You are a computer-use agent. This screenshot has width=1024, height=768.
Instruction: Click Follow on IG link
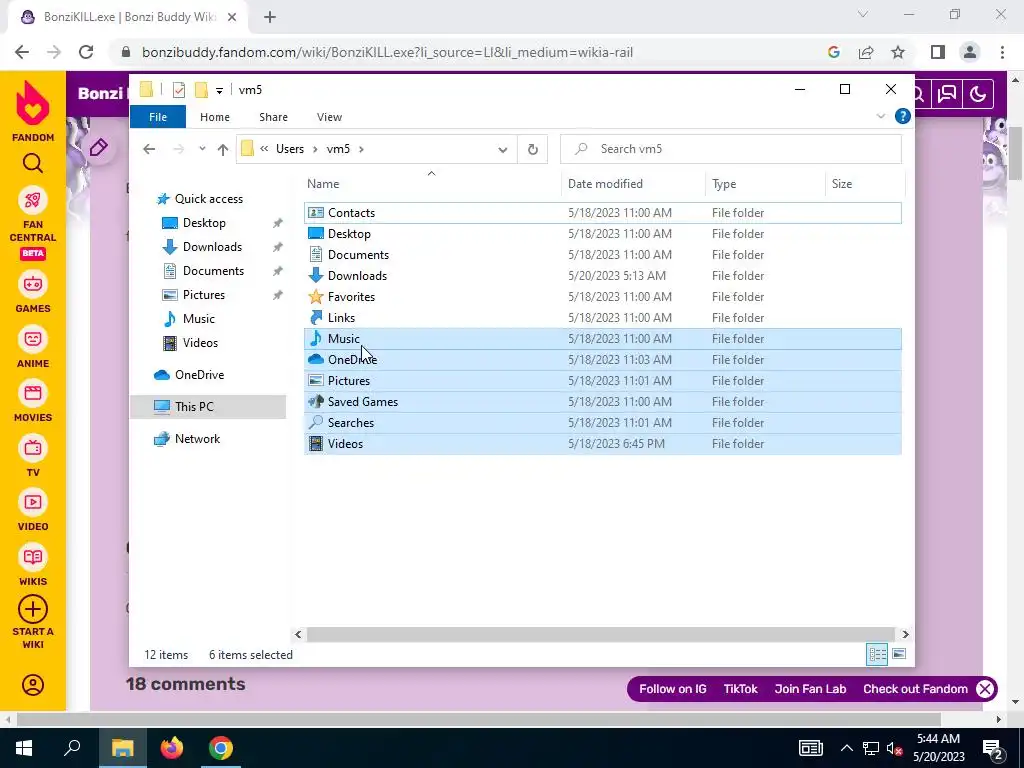(x=673, y=689)
